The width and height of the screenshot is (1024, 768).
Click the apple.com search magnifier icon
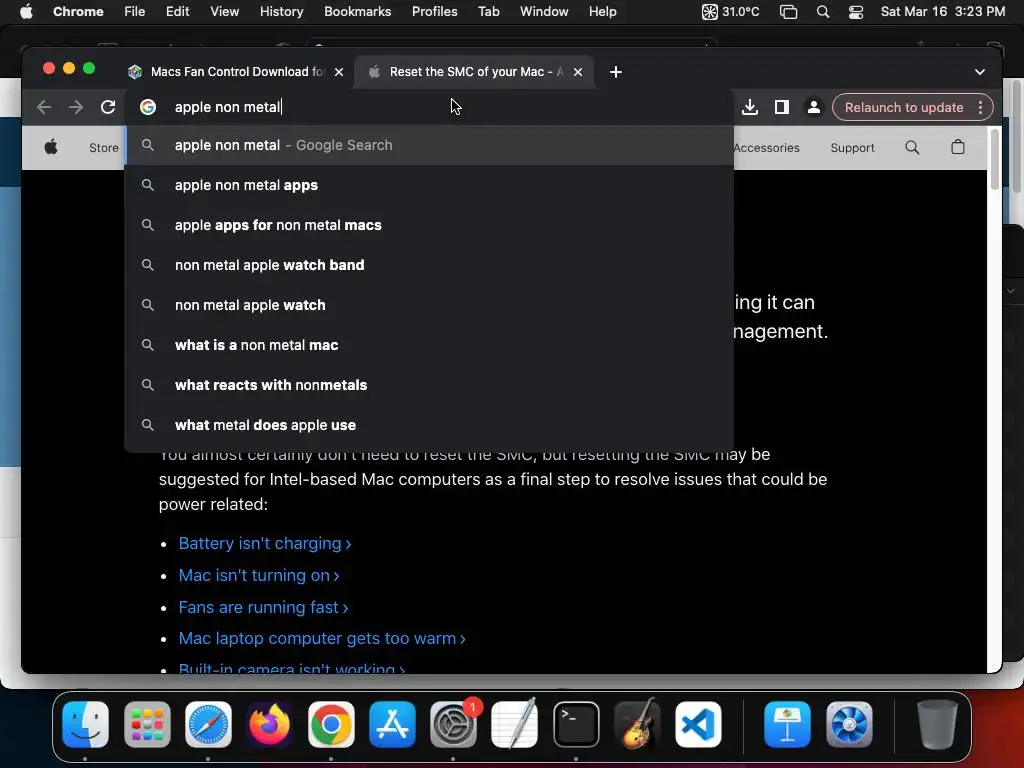pos(912,148)
